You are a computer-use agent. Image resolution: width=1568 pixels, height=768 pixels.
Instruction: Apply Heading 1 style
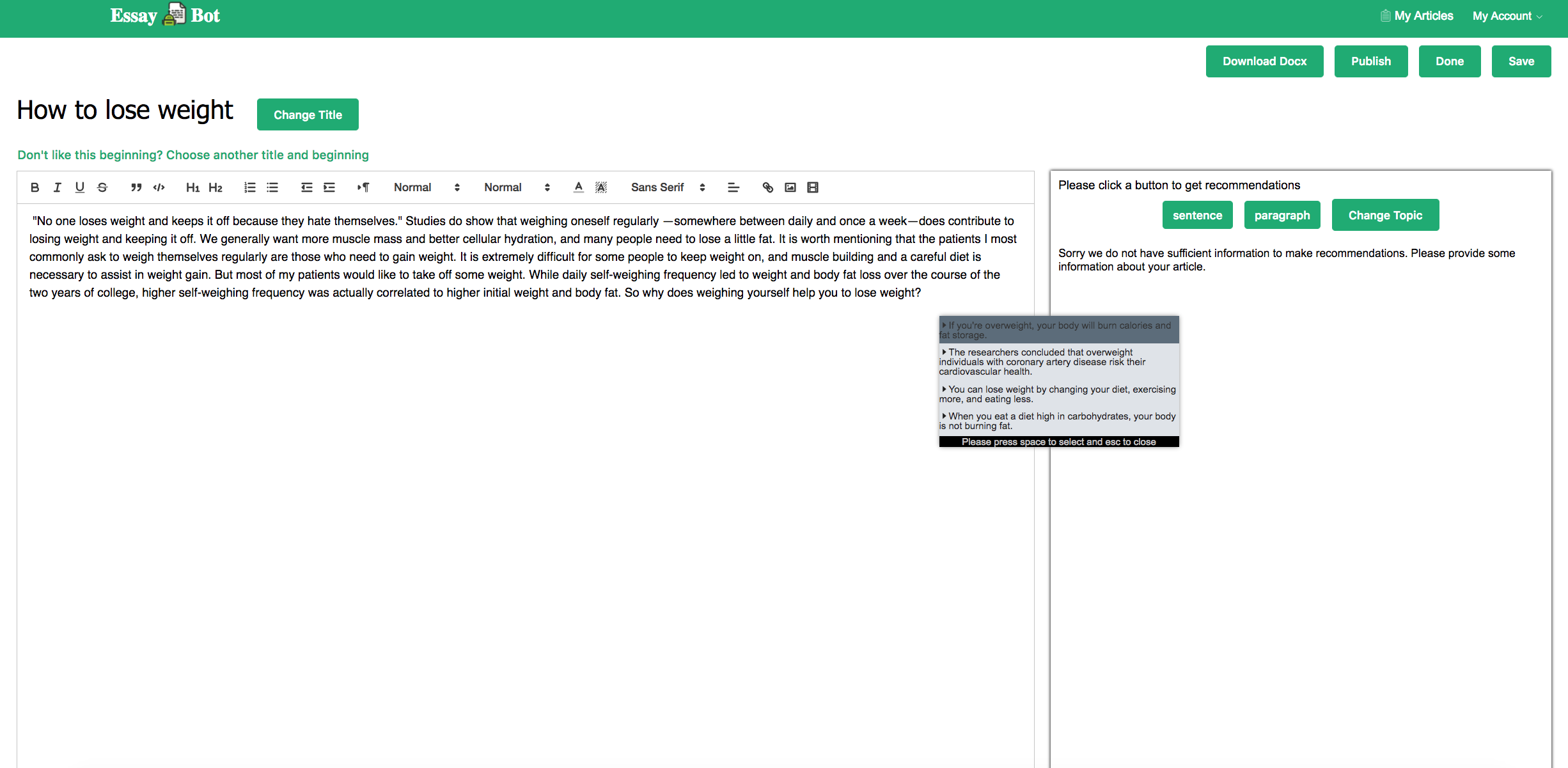[x=192, y=187]
